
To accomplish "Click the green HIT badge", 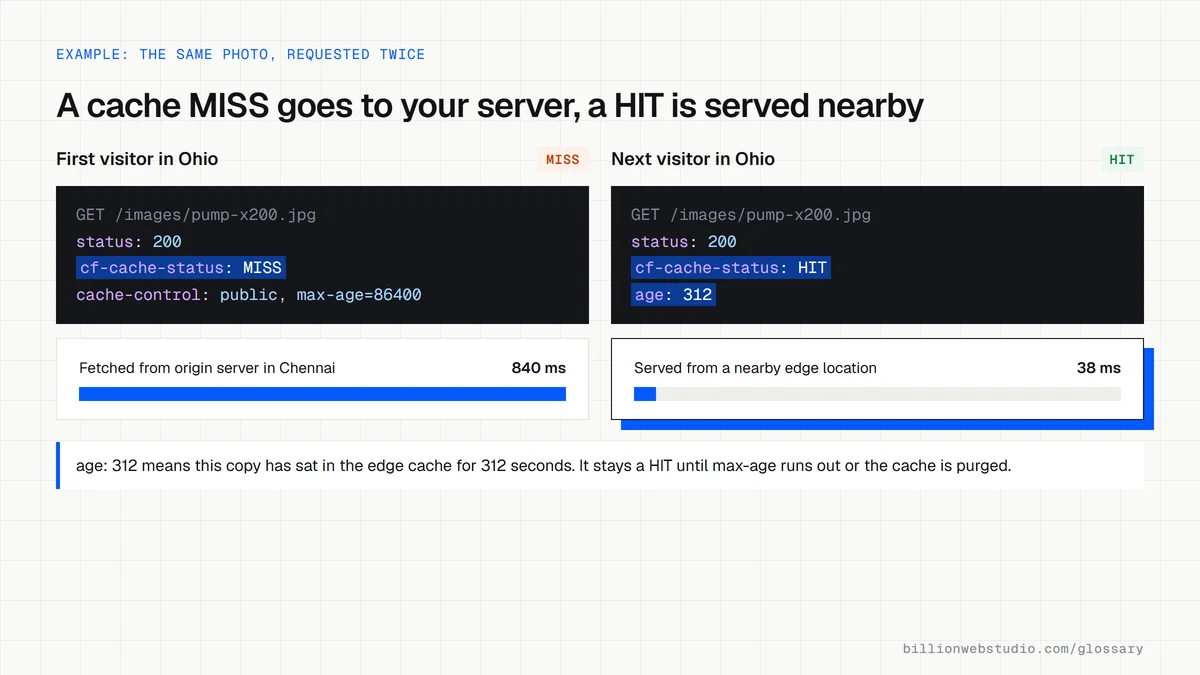I will tap(1122, 159).
